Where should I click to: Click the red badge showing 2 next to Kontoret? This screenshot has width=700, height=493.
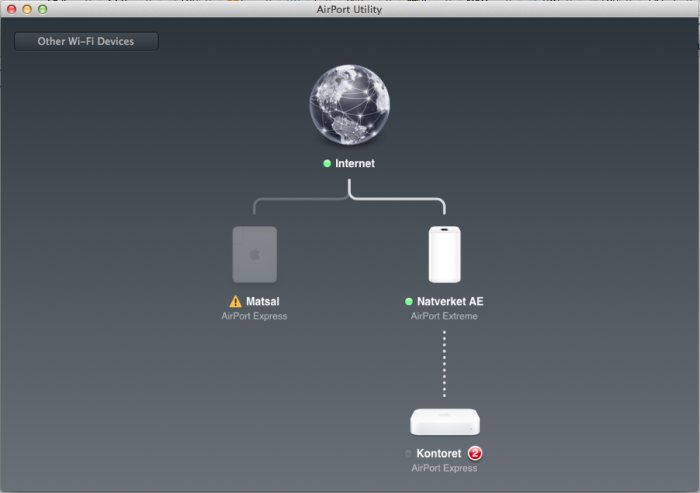click(x=475, y=453)
